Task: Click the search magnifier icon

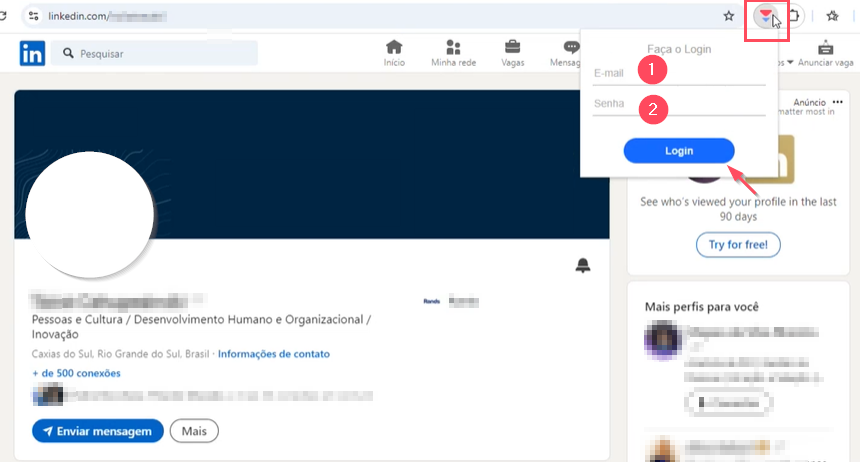Action: coord(68,53)
